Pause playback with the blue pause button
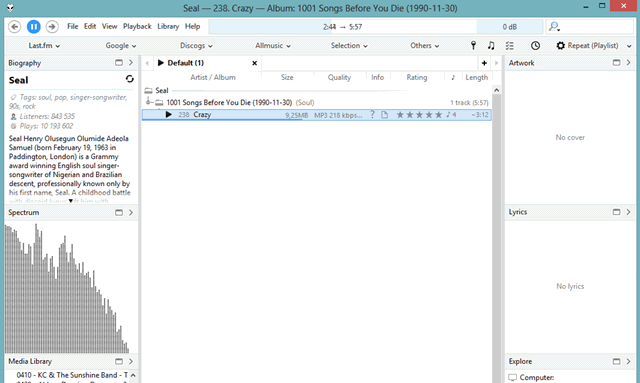 pyautogui.click(x=33, y=27)
